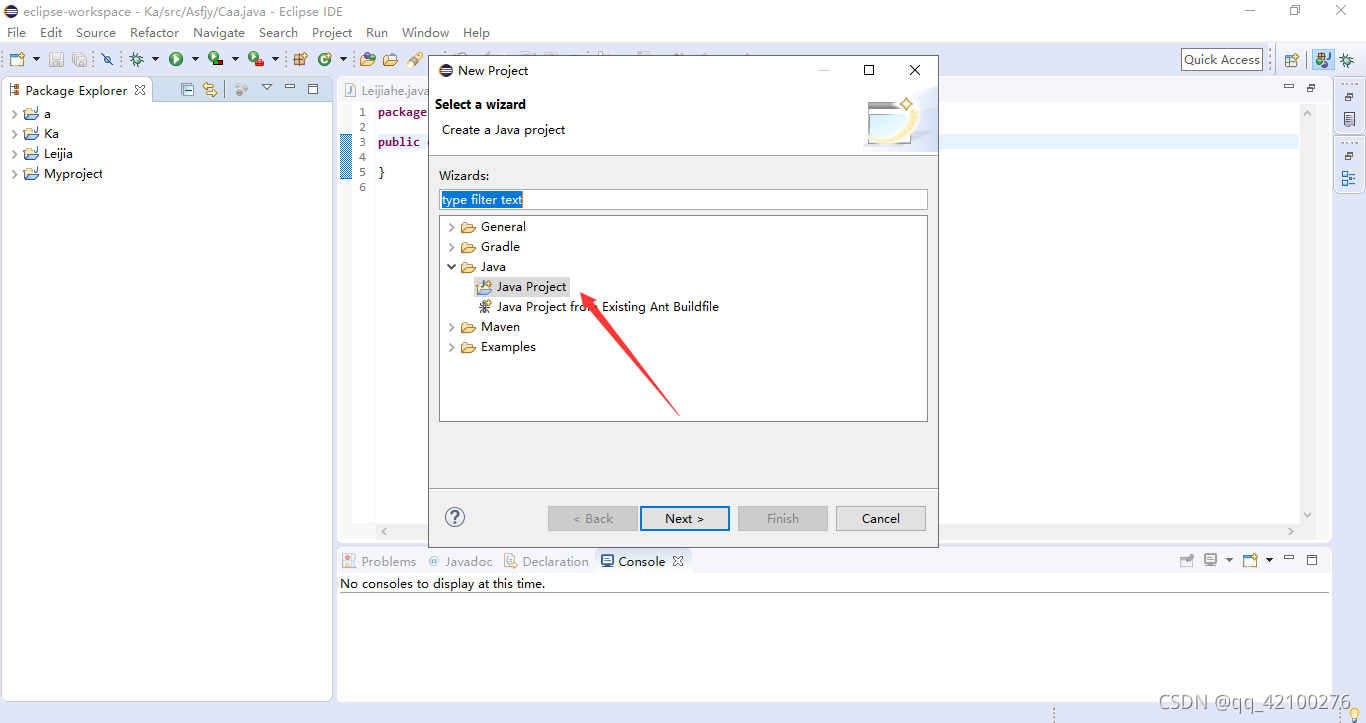Click the Help question mark icon in the dialog
The height and width of the screenshot is (723, 1366).
(x=455, y=517)
